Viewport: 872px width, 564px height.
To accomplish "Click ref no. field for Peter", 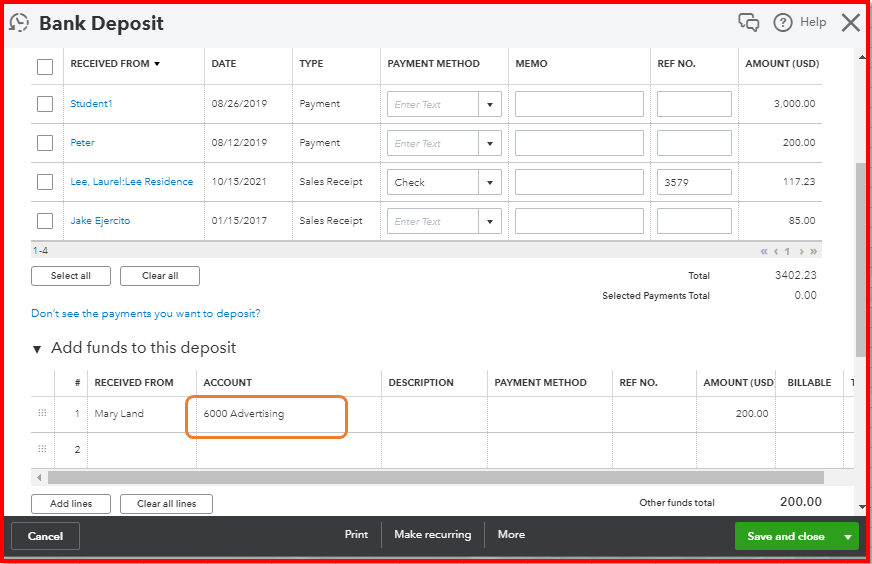I will [694, 143].
